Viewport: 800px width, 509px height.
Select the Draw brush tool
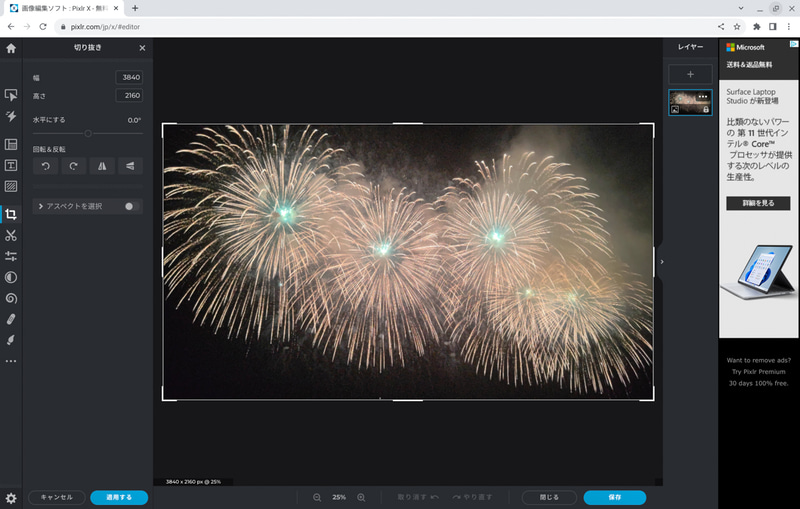(x=11, y=340)
